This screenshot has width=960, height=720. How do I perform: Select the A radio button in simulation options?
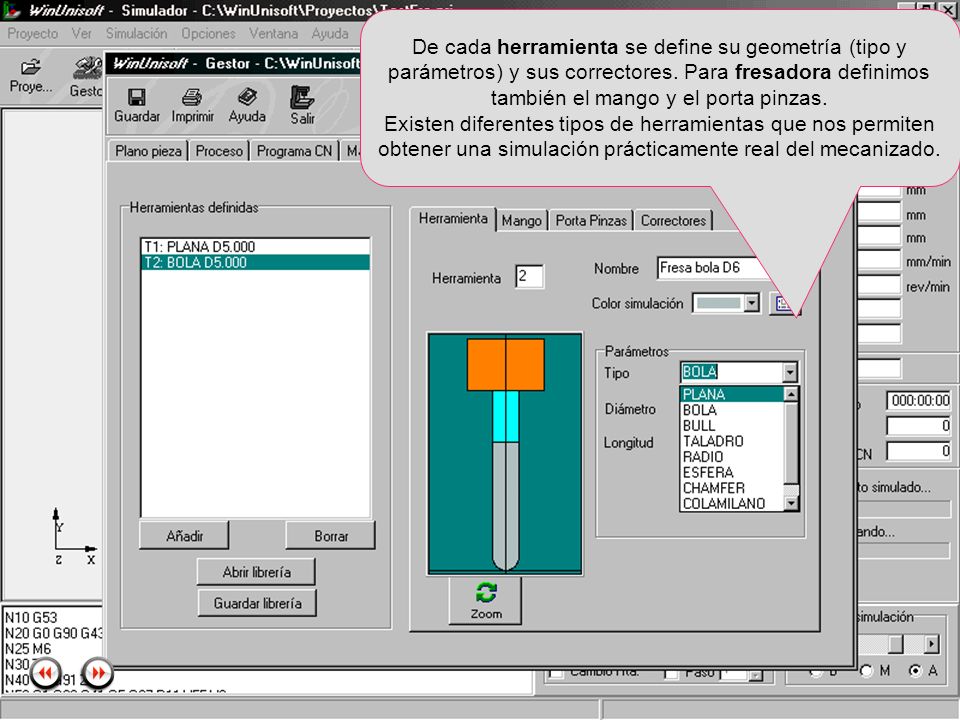point(915,671)
